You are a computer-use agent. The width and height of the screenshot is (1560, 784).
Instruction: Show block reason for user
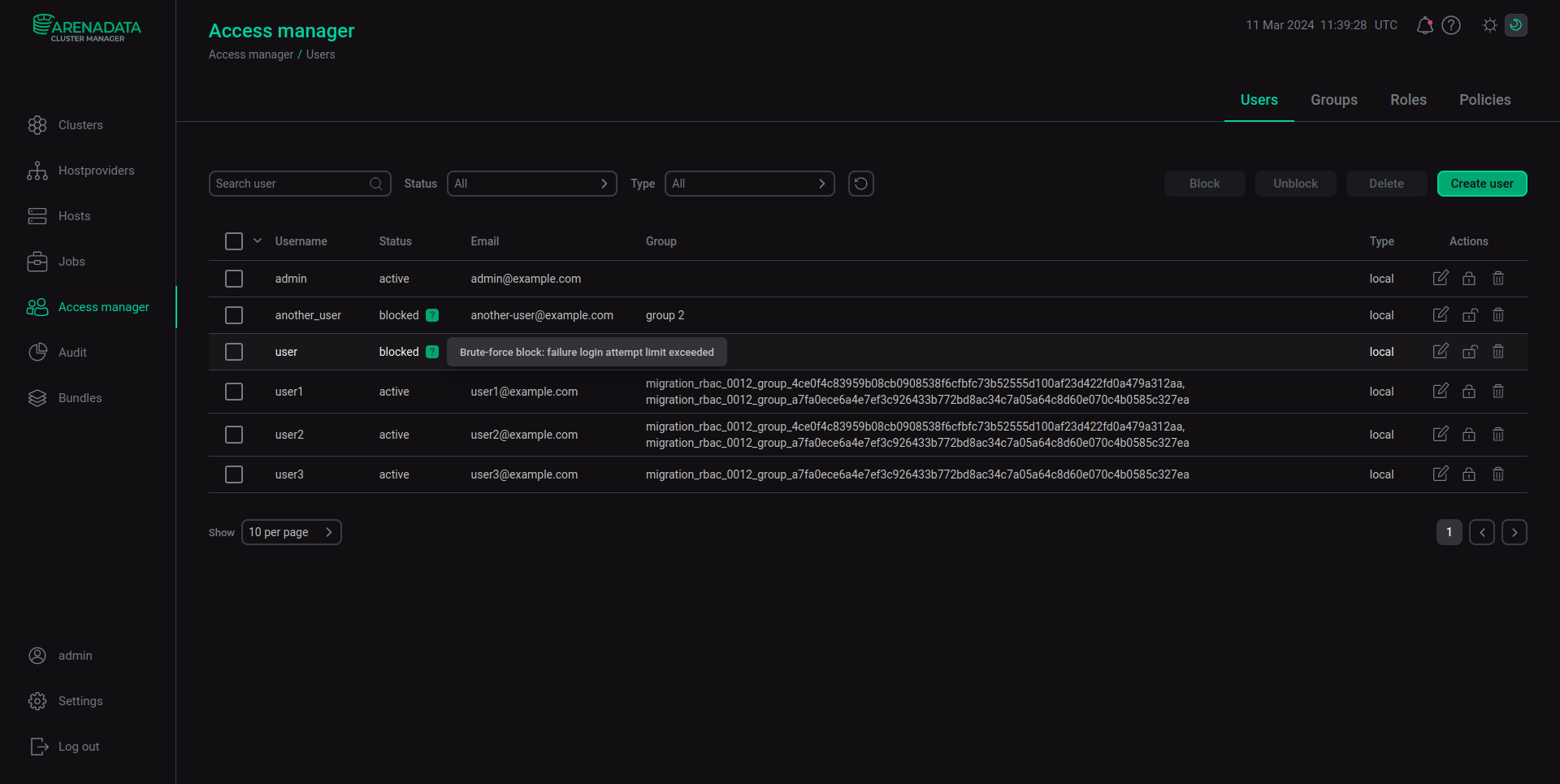(432, 352)
